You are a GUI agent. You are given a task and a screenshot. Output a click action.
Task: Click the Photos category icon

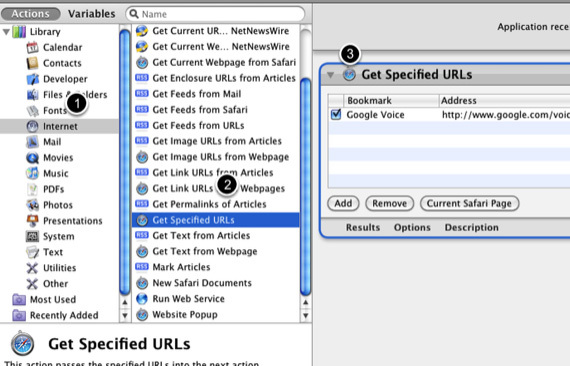tap(32, 205)
